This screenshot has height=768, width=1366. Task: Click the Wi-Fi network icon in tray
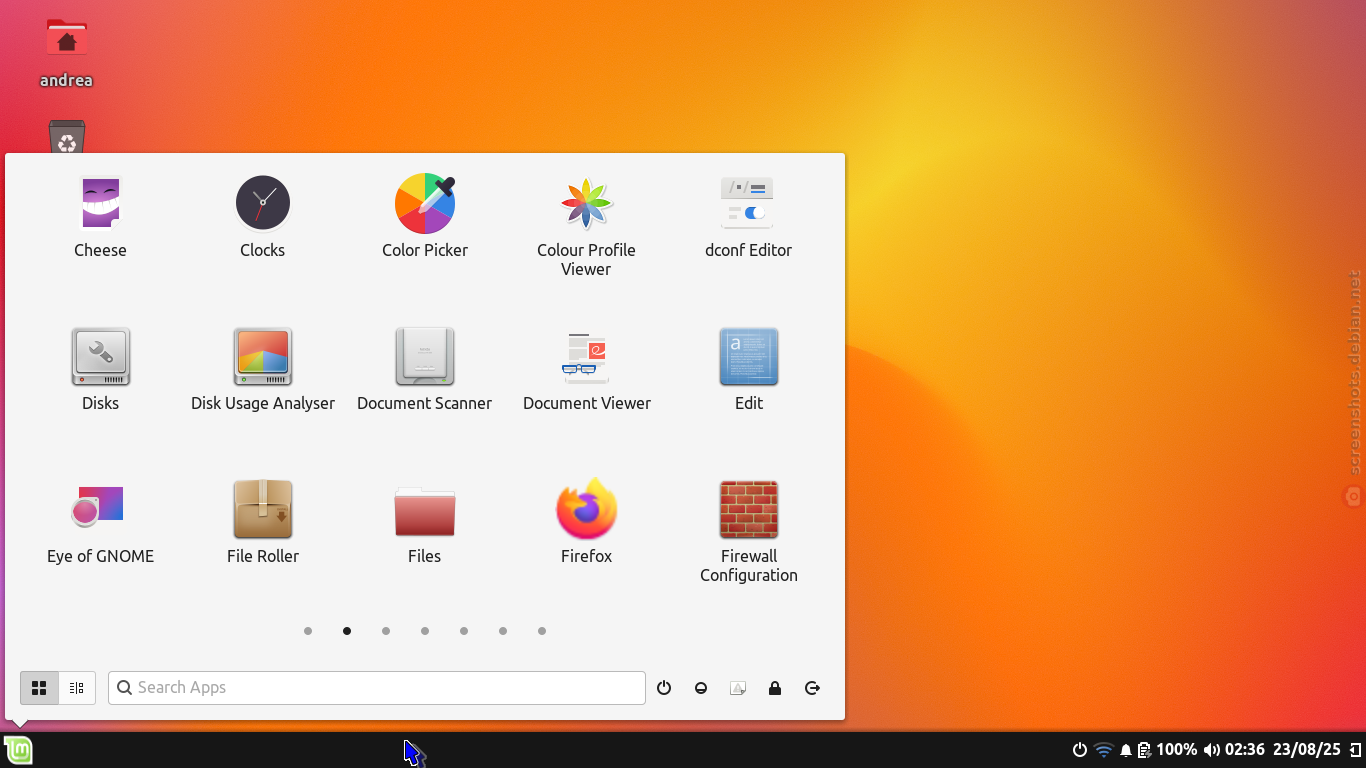click(x=1104, y=750)
